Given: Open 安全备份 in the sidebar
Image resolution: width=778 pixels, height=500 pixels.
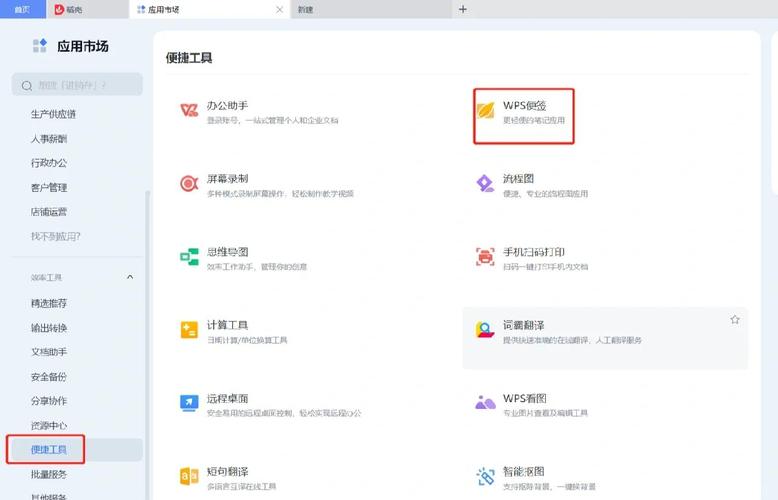Looking at the screenshot, I should pos(49,376).
